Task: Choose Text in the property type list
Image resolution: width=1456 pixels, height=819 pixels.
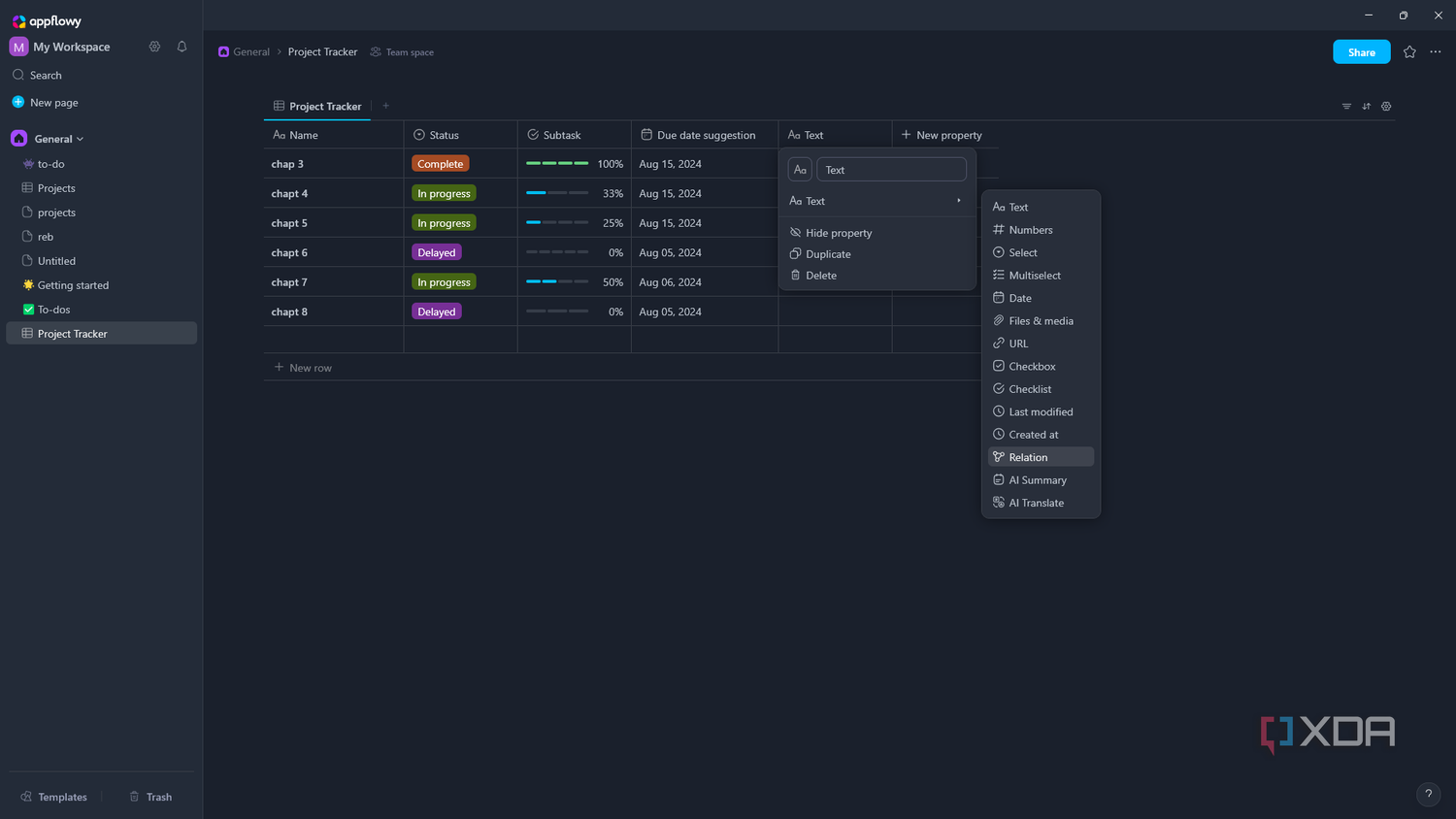Action: [x=1041, y=207]
